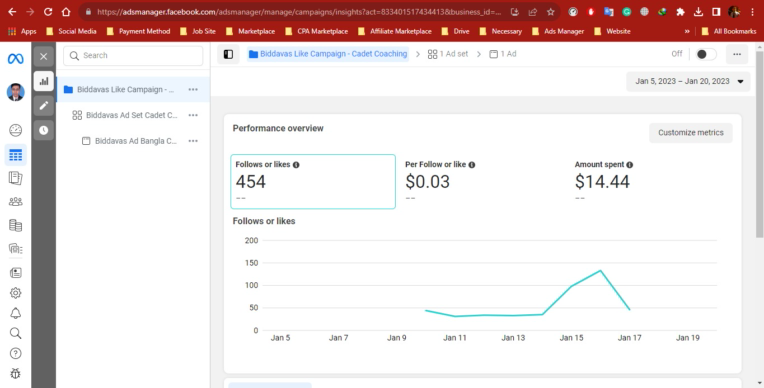The height and width of the screenshot is (388, 764).
Task: Open the browser Downloads icon
Action: click(x=698, y=12)
